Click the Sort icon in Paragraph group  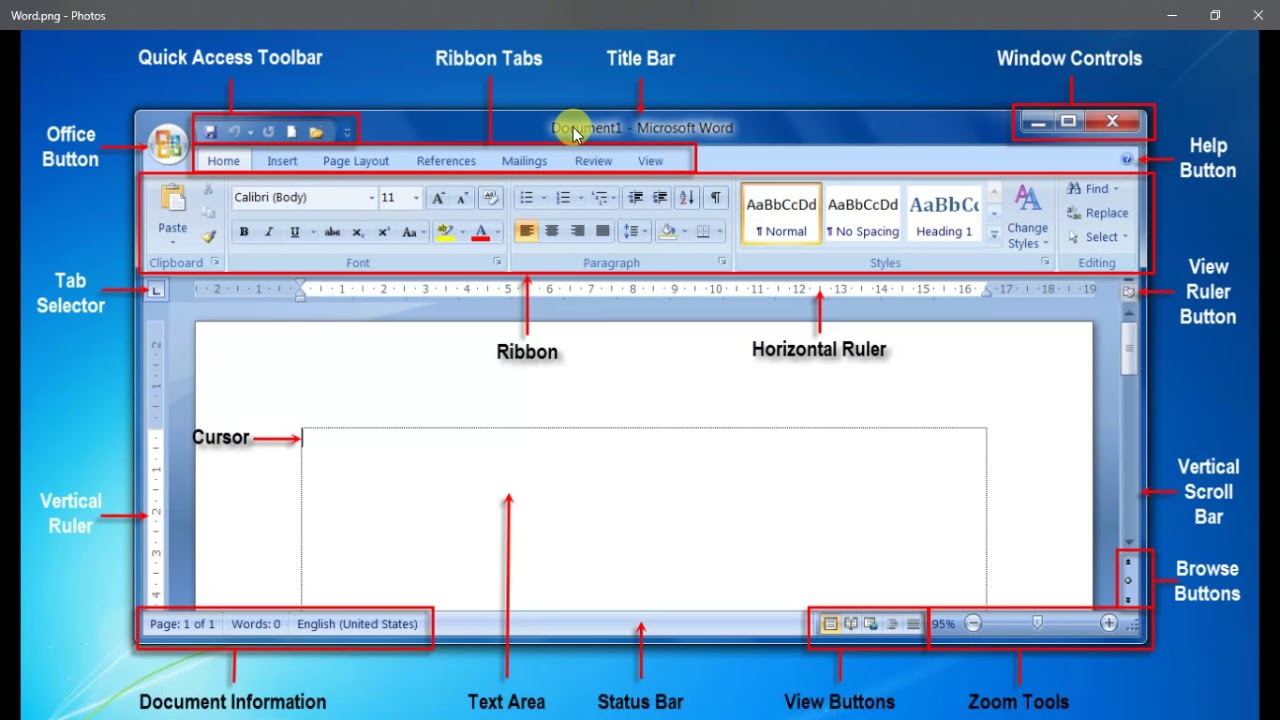point(686,197)
